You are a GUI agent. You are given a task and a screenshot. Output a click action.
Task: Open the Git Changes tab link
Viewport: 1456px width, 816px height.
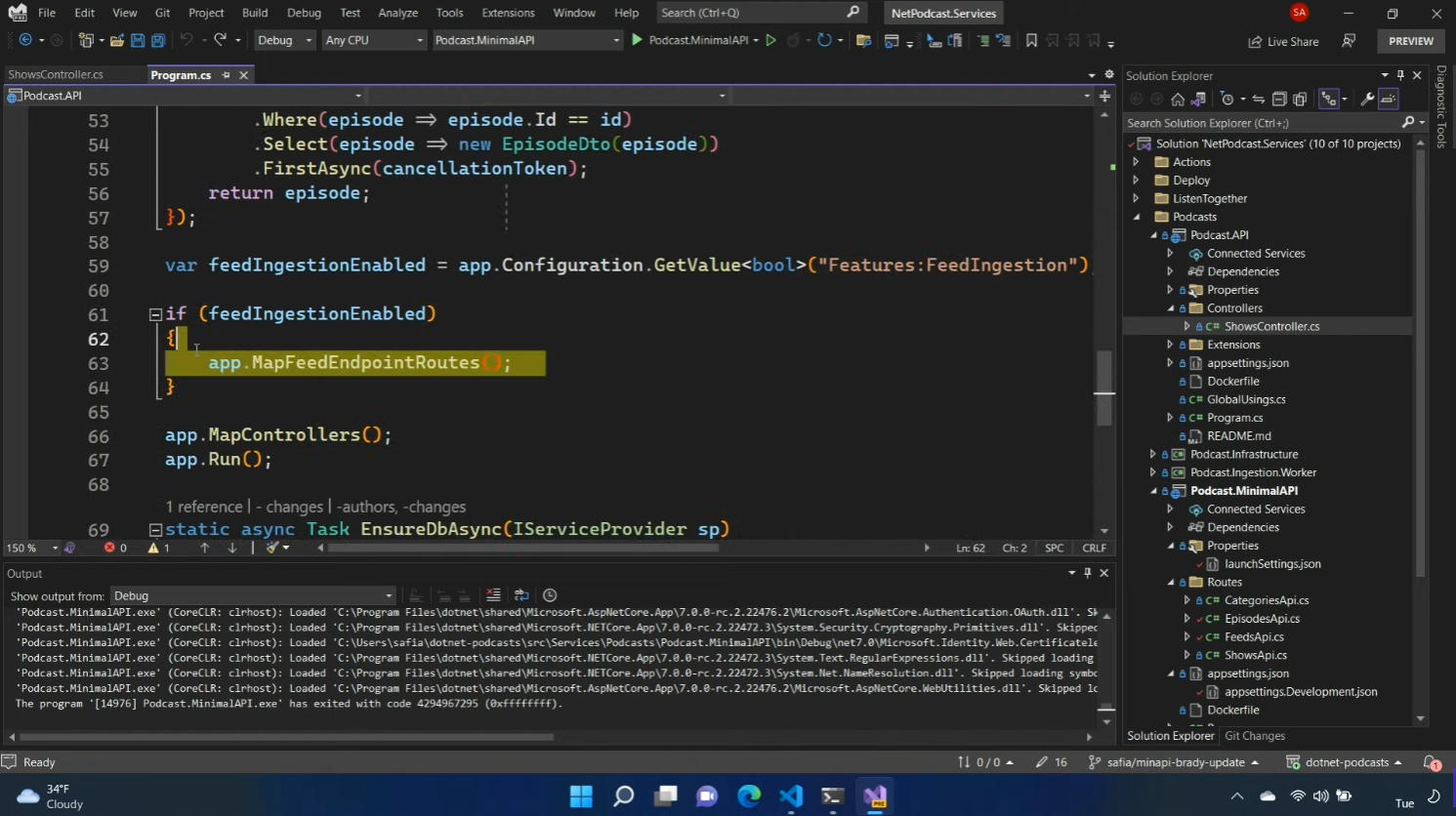pos(1255,736)
